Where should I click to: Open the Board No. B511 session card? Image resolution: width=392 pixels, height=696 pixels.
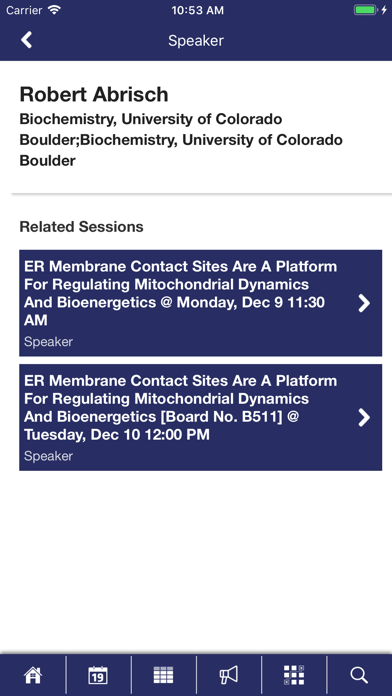point(200,417)
